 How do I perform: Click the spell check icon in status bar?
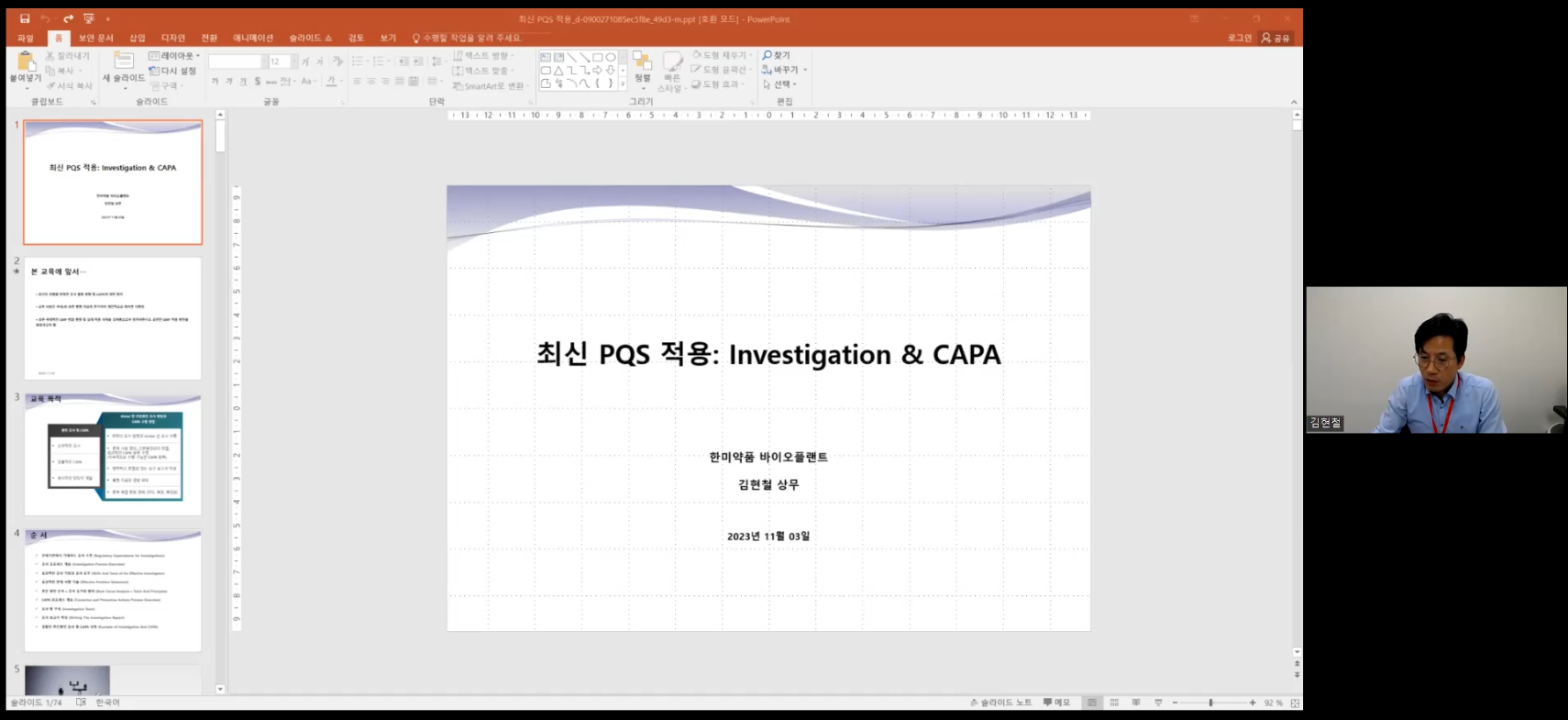click(x=81, y=703)
